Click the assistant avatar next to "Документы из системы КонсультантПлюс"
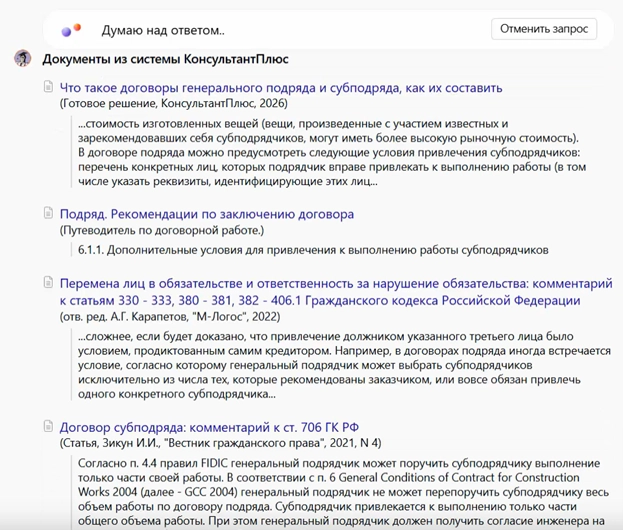623x530 pixels. 23,58
